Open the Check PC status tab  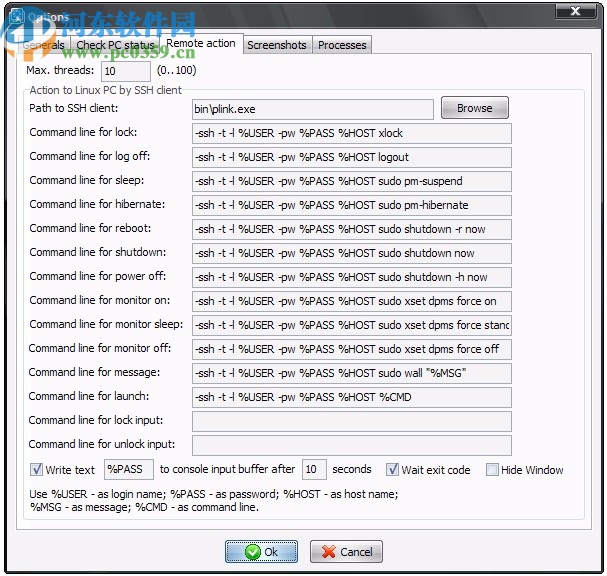coord(115,45)
